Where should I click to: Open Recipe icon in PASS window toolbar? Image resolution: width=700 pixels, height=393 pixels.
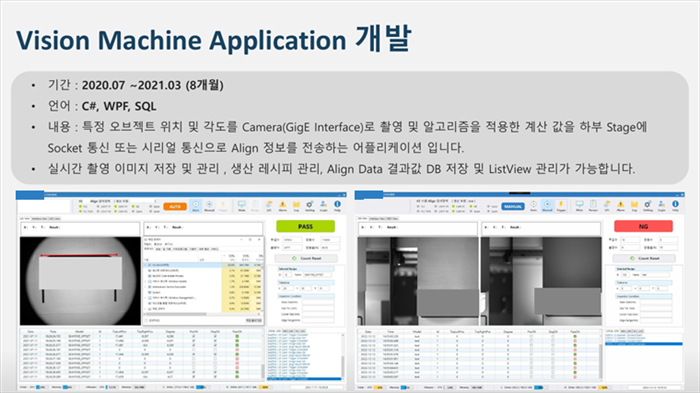255,205
